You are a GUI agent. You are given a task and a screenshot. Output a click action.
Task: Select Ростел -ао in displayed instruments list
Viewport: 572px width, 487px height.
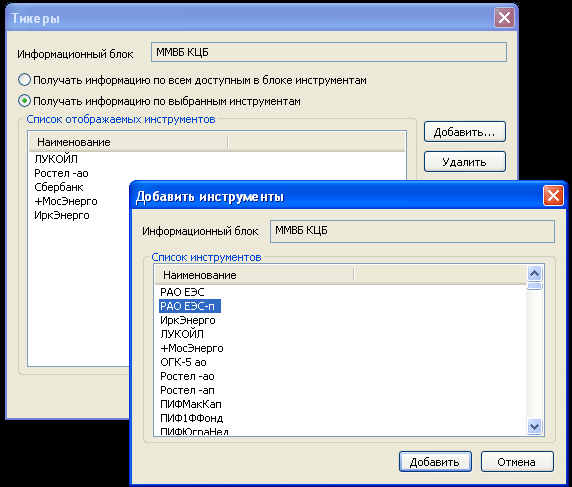click(x=61, y=173)
